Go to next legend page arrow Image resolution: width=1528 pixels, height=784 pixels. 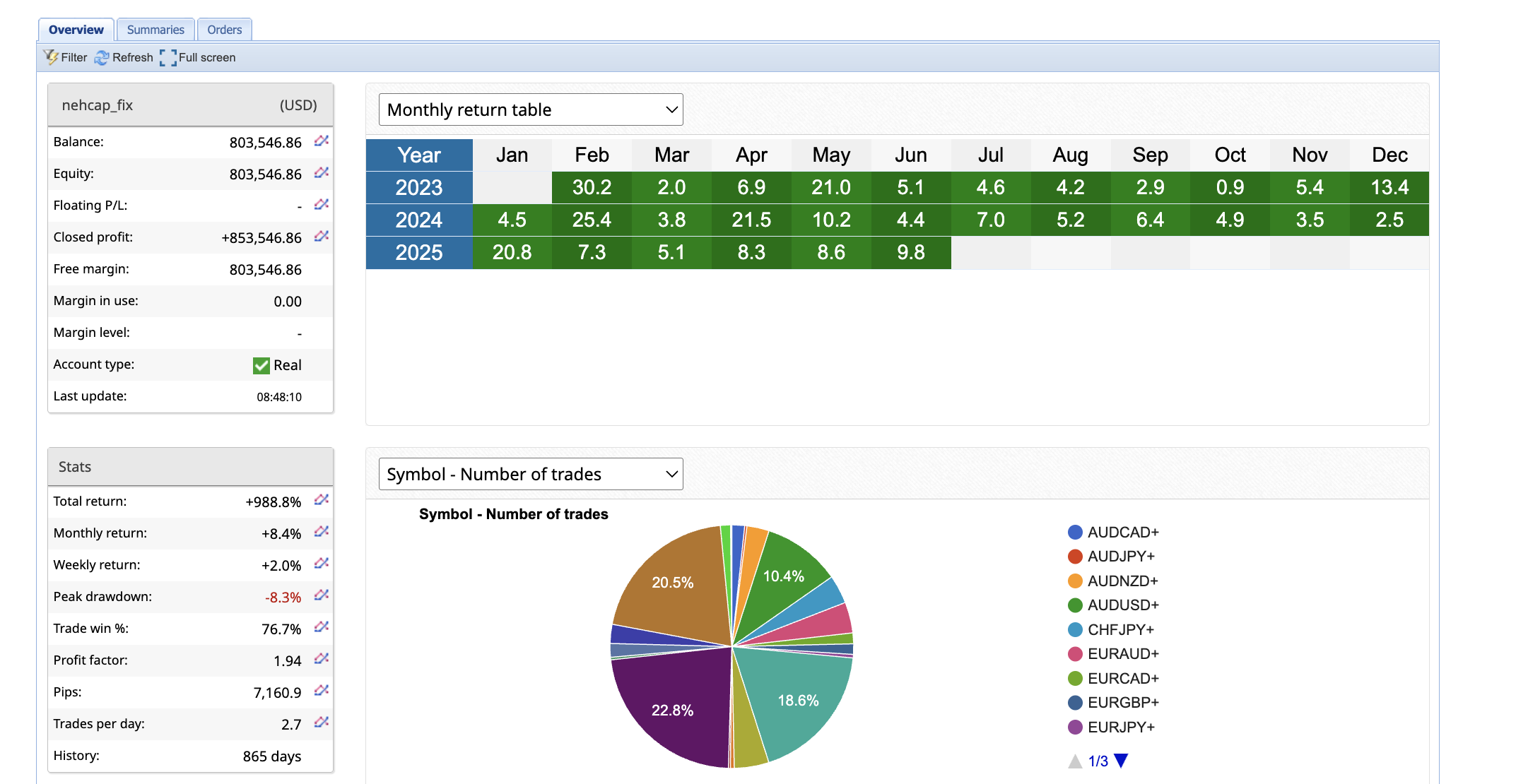1121,761
